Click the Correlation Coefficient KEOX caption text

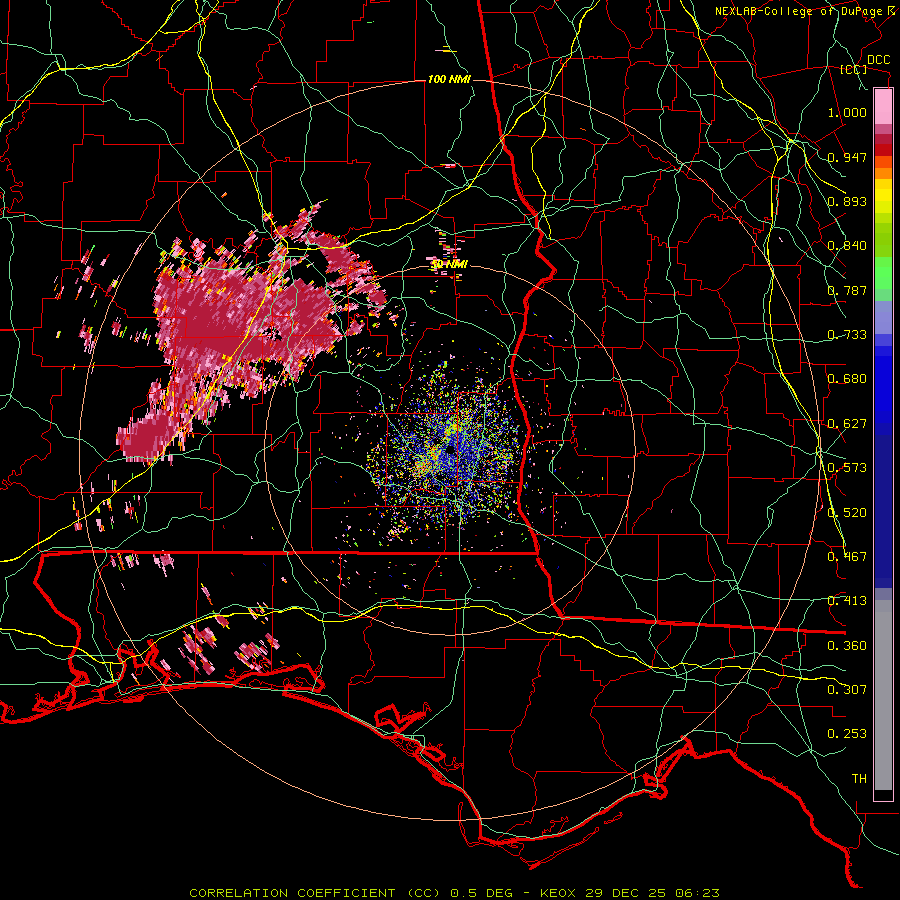pyautogui.click(x=454, y=893)
